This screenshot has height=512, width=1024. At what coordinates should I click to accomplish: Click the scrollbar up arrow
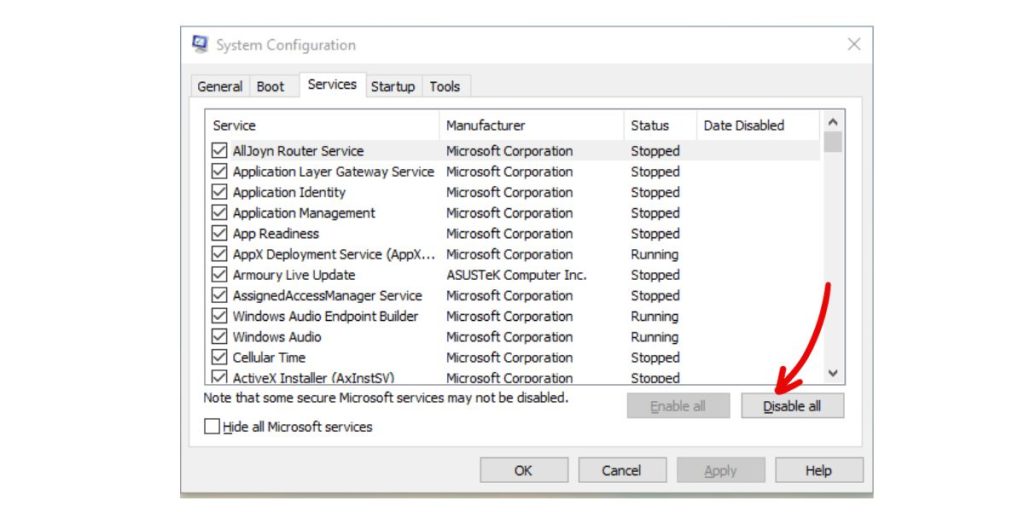click(x=833, y=122)
